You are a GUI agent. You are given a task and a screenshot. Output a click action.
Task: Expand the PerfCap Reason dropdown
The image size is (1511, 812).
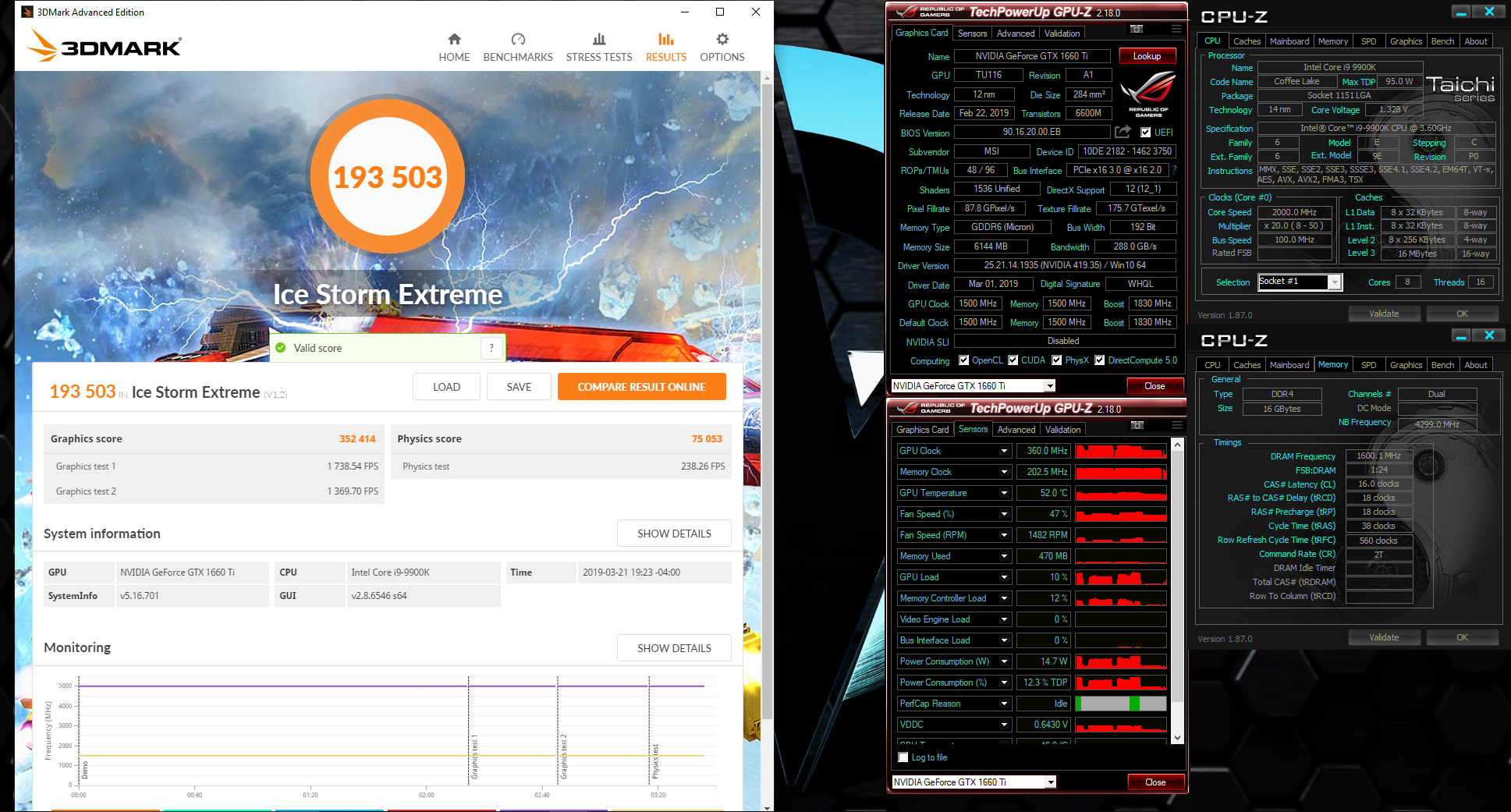(x=1004, y=704)
